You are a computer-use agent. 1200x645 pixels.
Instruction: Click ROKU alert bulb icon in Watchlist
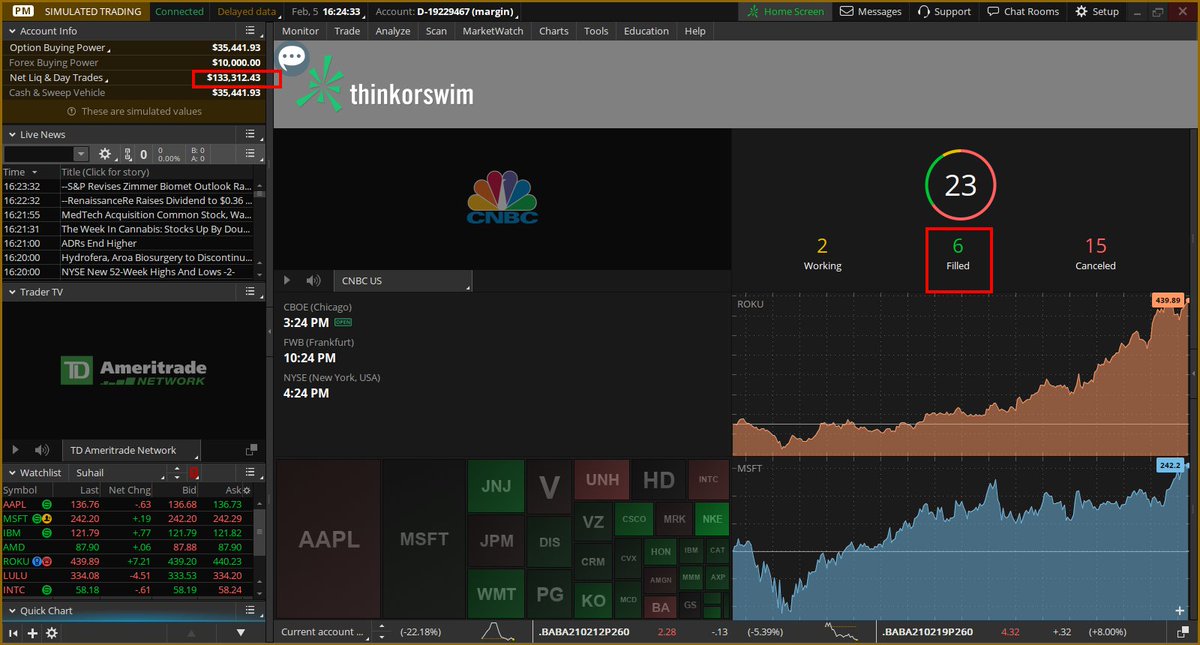pyautogui.click(x=36, y=561)
